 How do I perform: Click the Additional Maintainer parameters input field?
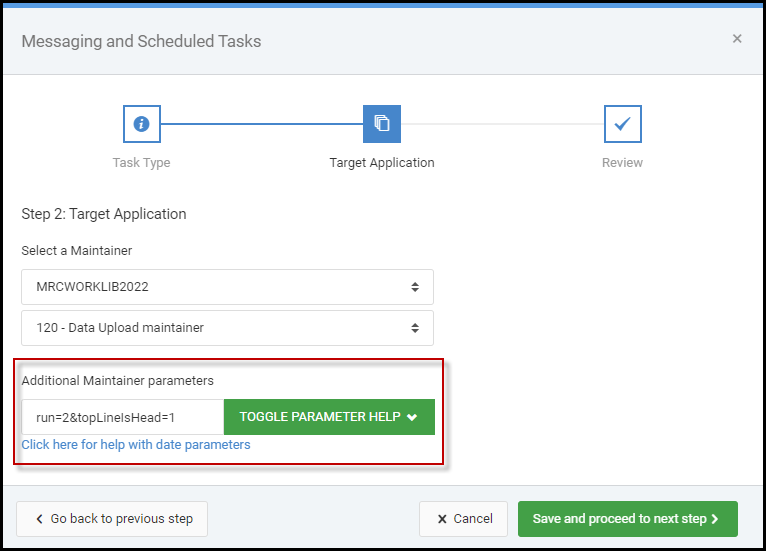123,417
